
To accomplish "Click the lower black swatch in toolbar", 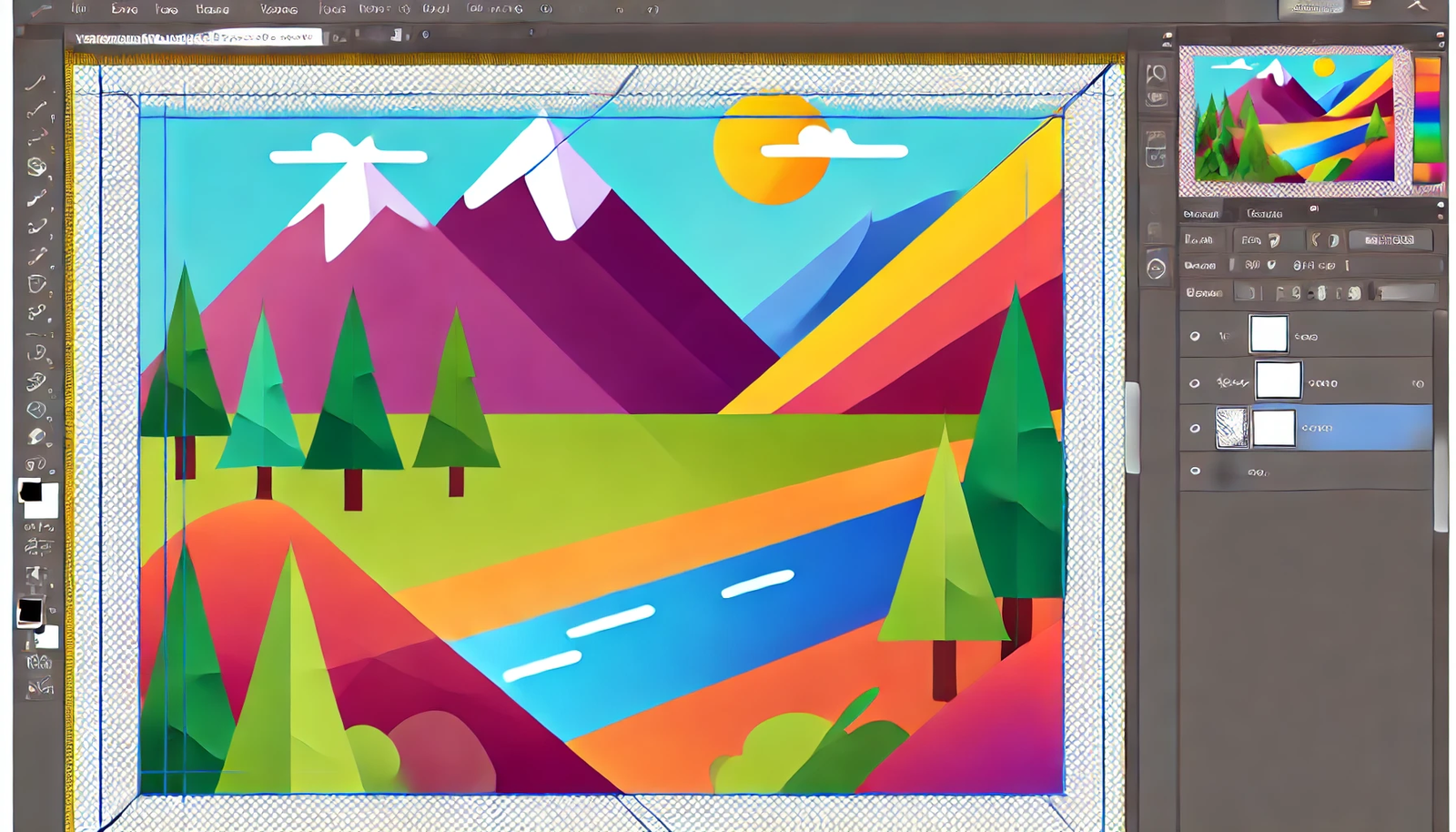I will point(29,611).
